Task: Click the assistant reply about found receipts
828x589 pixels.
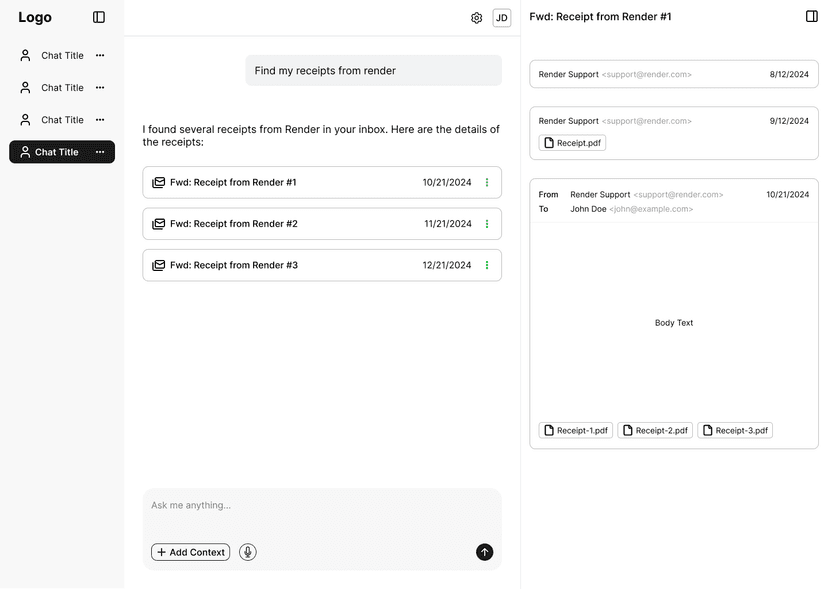Action: 321,136
